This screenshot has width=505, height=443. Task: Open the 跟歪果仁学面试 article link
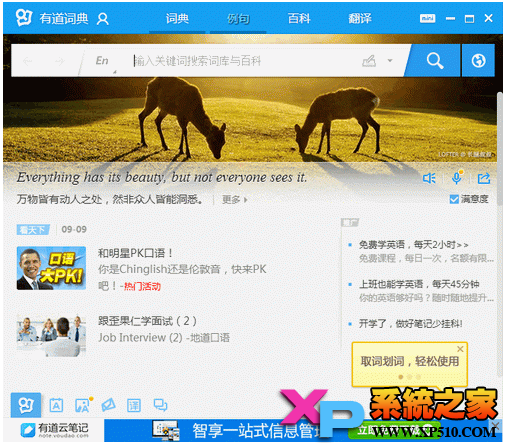[147, 321]
